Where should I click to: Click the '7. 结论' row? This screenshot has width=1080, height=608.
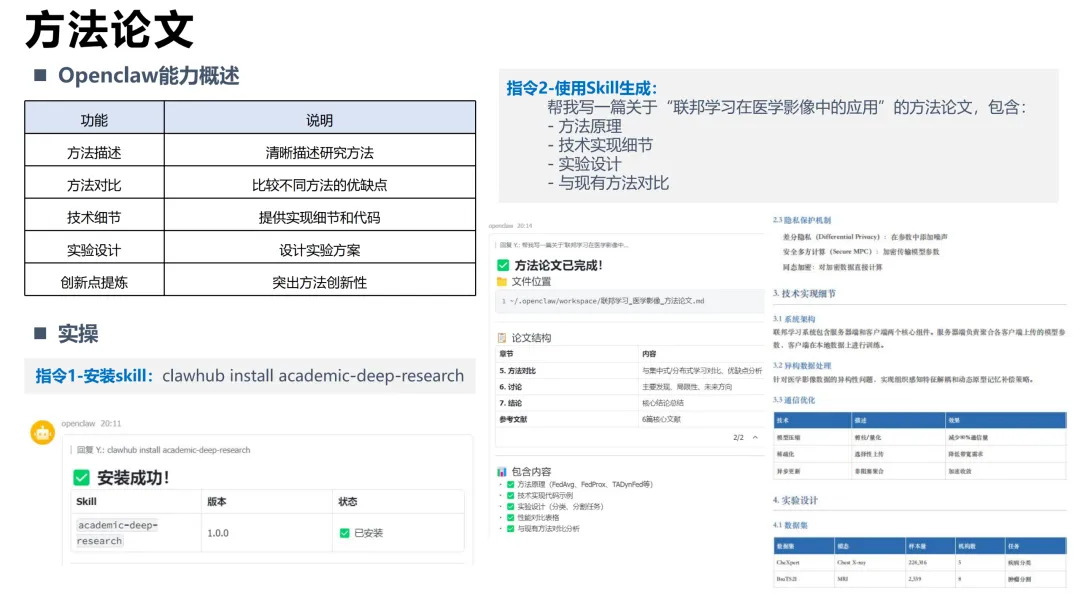630,403
